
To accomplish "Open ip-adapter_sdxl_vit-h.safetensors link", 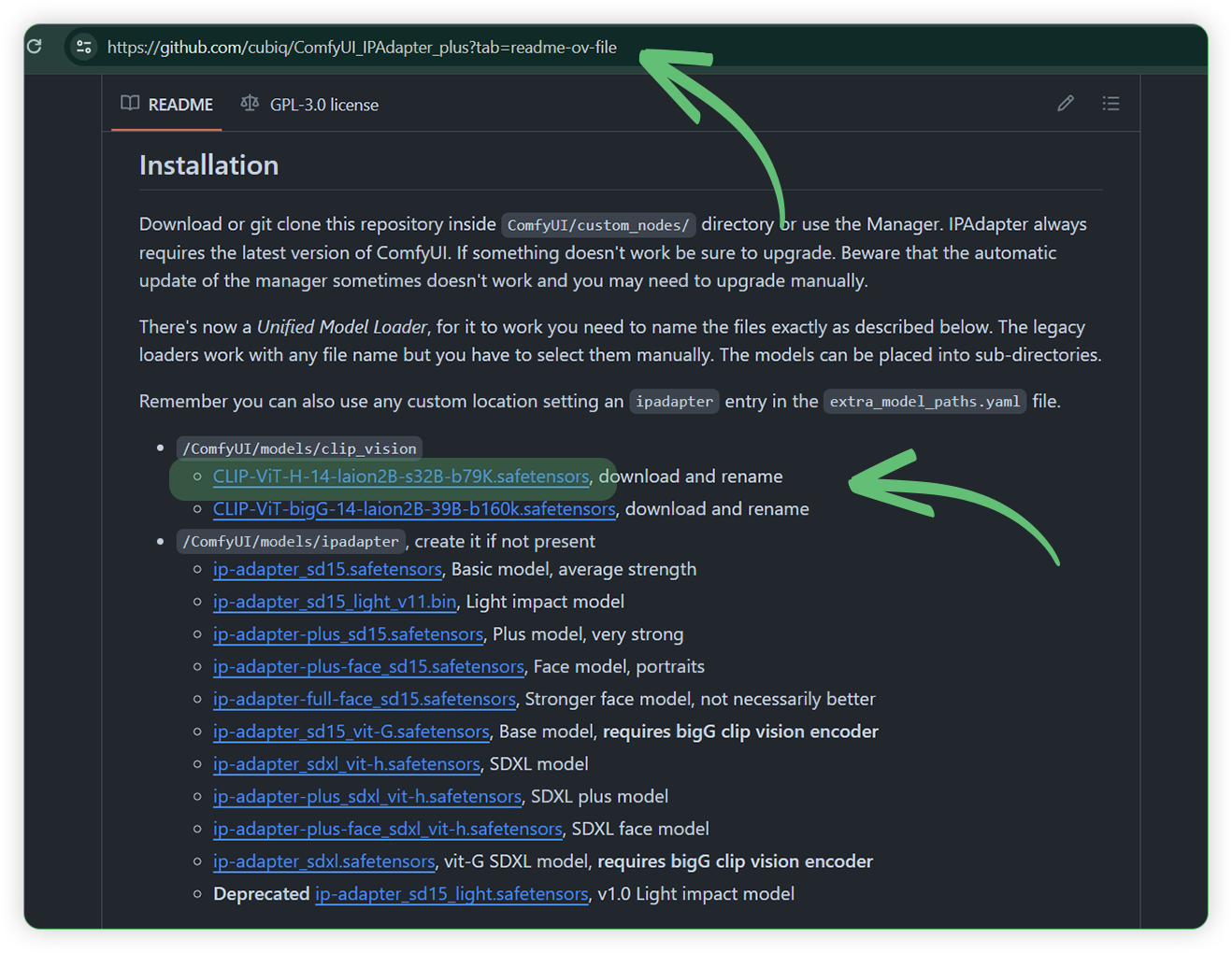I will click(347, 764).
